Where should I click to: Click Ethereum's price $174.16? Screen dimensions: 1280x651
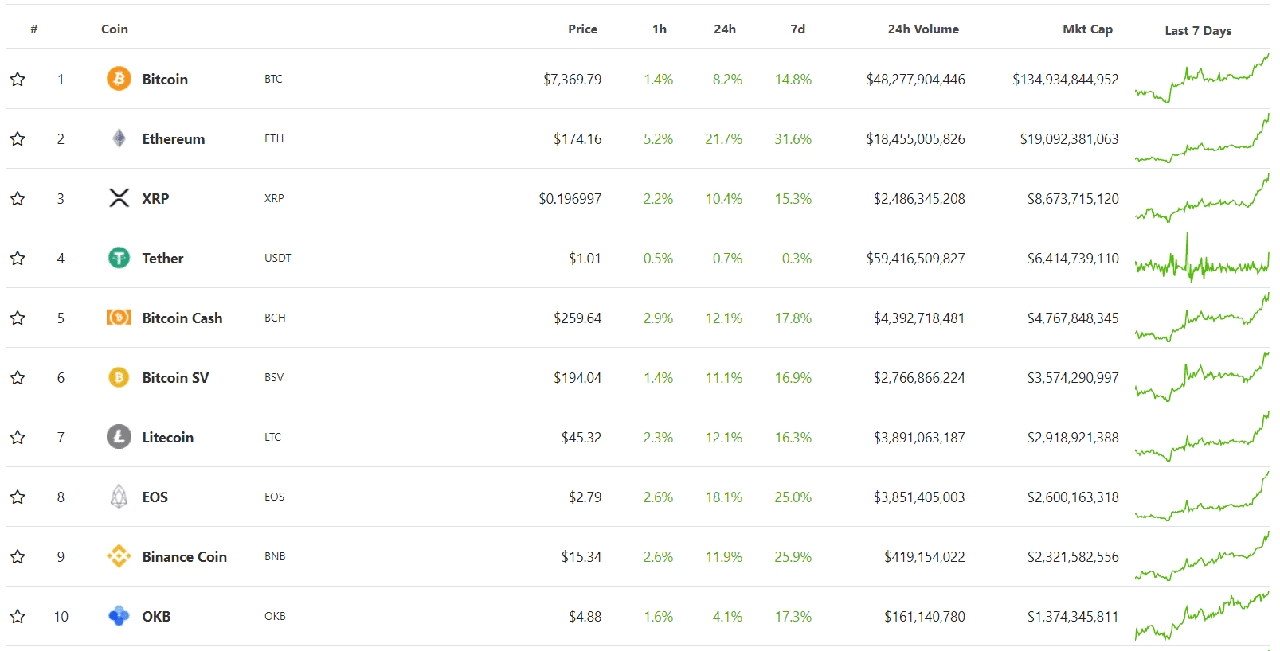pos(577,139)
